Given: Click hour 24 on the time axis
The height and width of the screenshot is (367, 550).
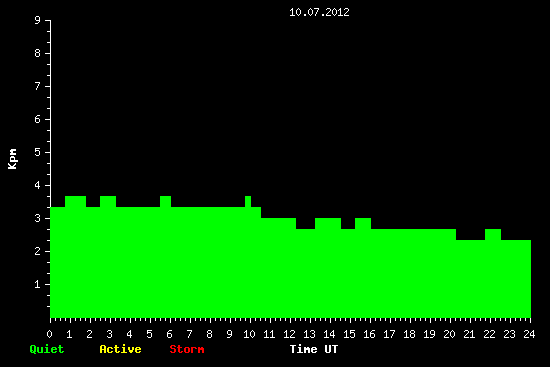Looking at the screenshot, I should pyautogui.click(x=529, y=334).
